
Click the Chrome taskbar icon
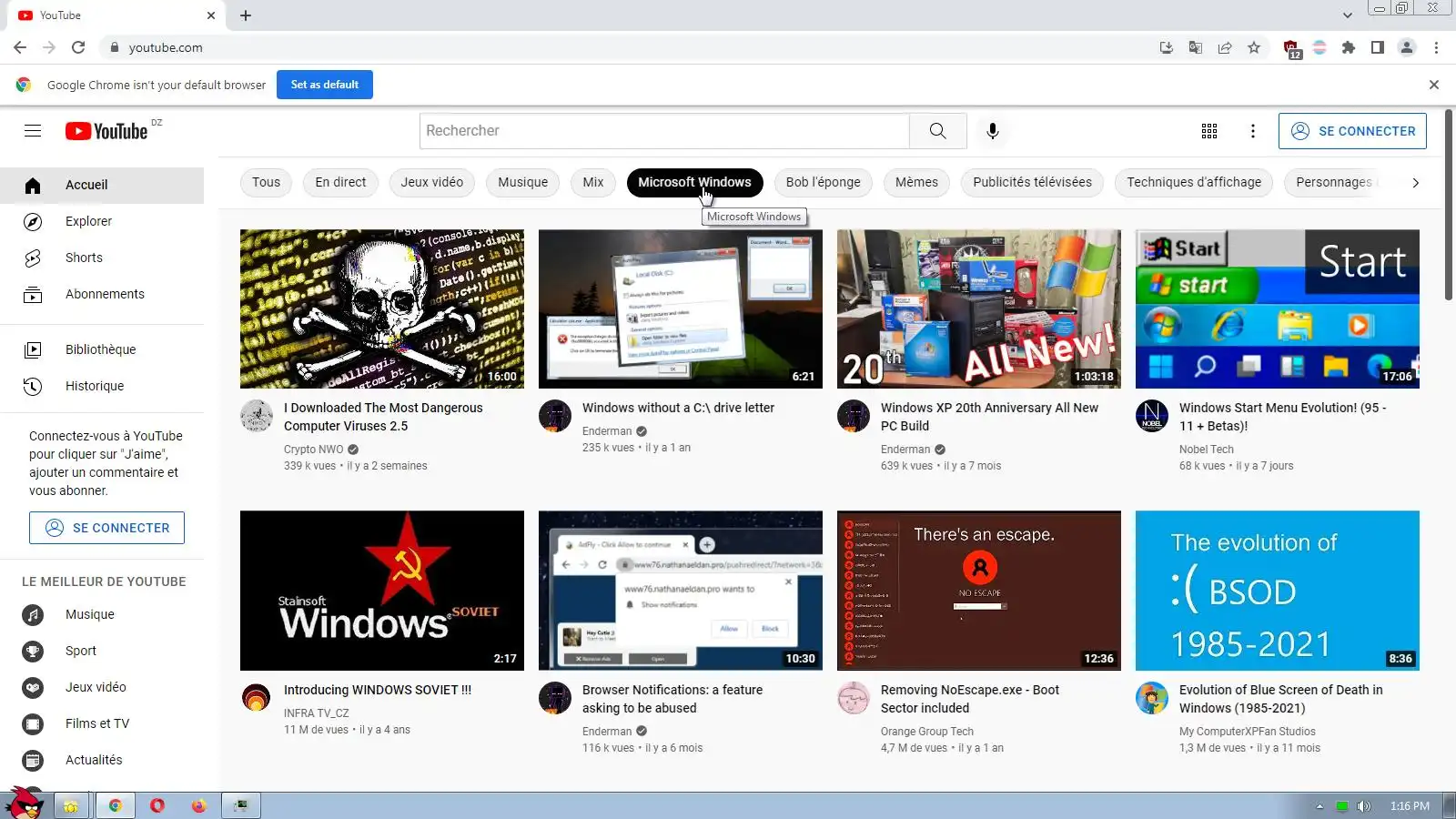pyautogui.click(x=116, y=805)
